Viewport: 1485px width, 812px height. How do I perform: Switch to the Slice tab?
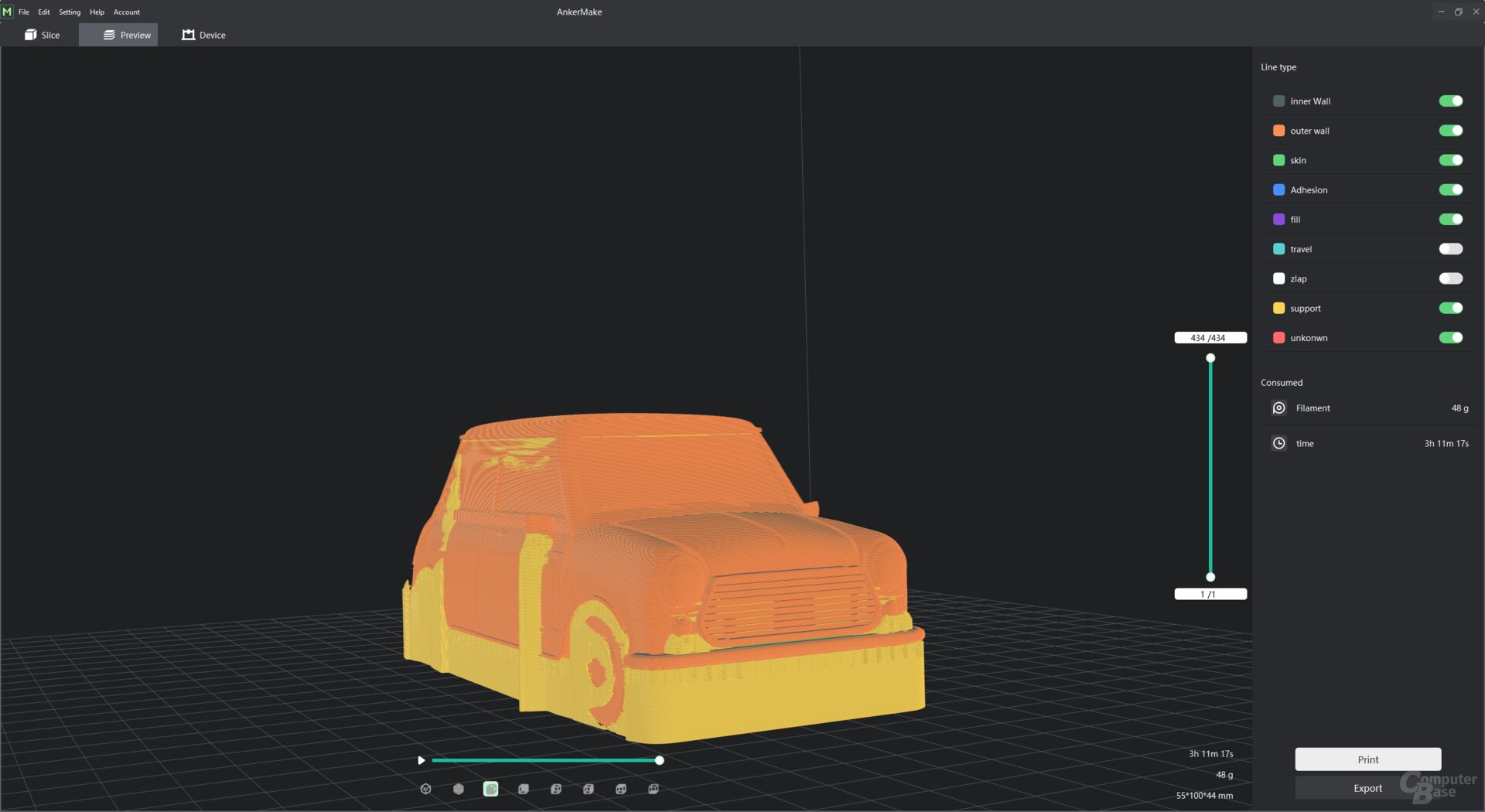pyautogui.click(x=43, y=35)
